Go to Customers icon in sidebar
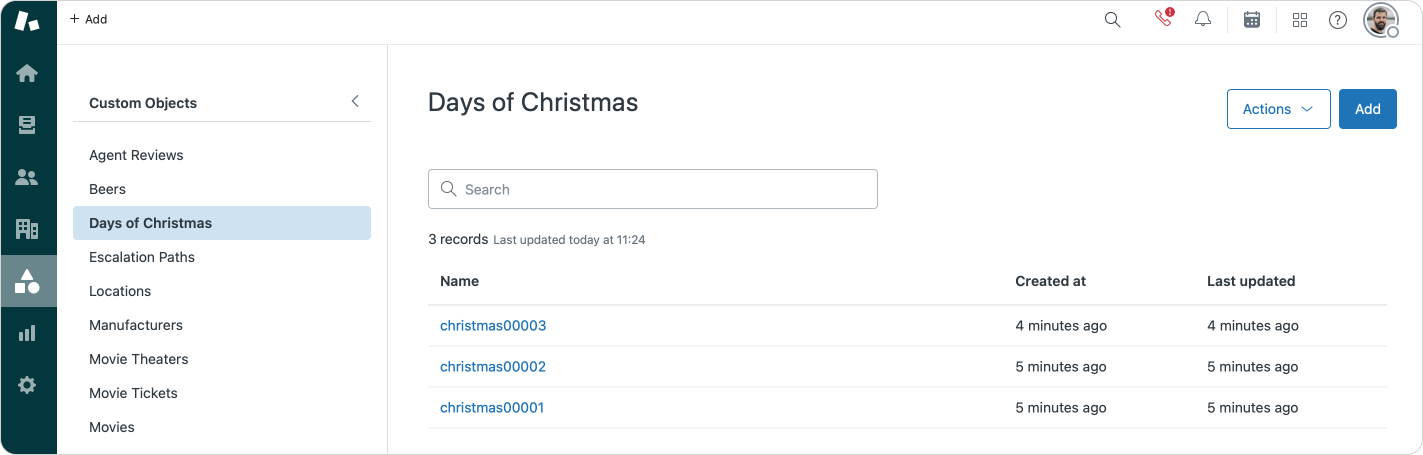Screen dimensions: 1423x455 click(27, 178)
